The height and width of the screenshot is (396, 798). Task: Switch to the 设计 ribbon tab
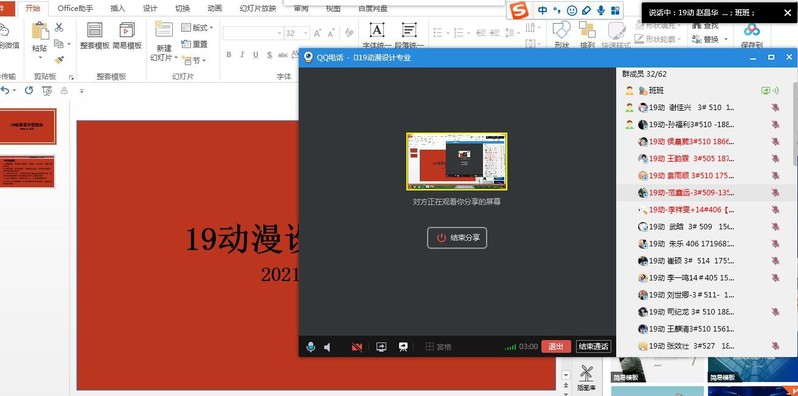coord(150,8)
